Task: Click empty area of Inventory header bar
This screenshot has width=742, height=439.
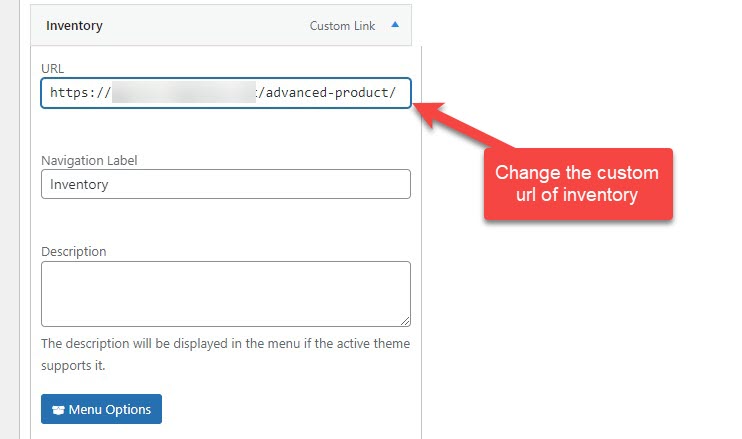Action: pyautogui.click(x=206, y=26)
